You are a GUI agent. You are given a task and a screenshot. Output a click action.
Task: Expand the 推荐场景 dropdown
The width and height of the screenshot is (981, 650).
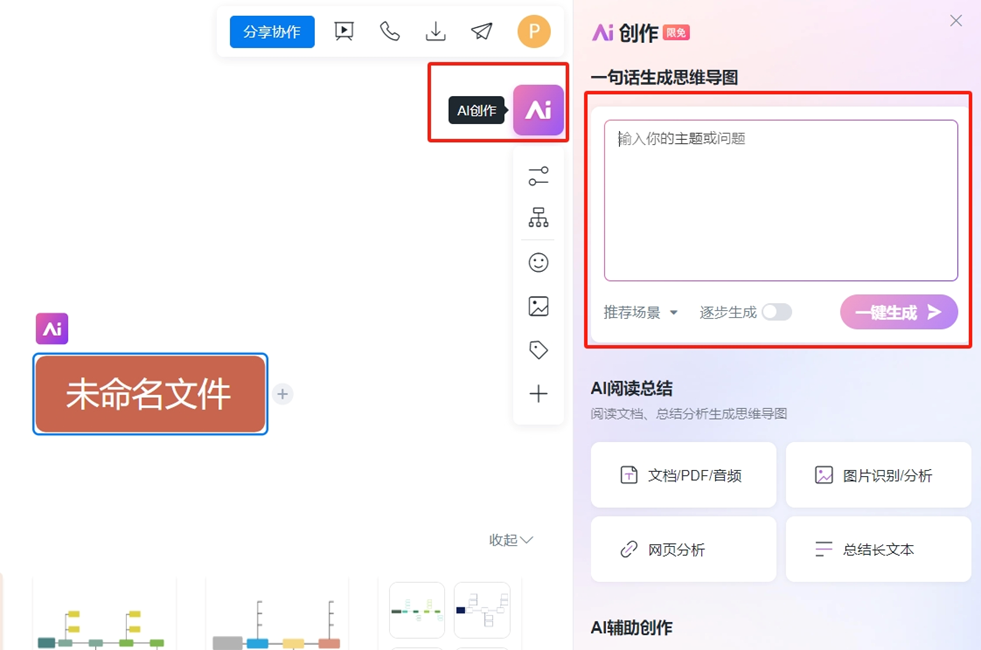click(641, 312)
